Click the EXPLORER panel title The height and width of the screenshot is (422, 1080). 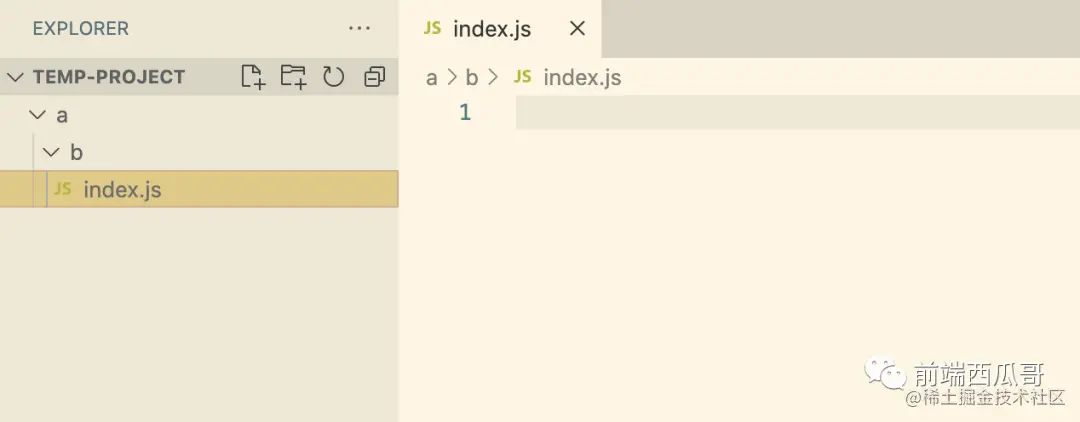pyautogui.click(x=81, y=28)
